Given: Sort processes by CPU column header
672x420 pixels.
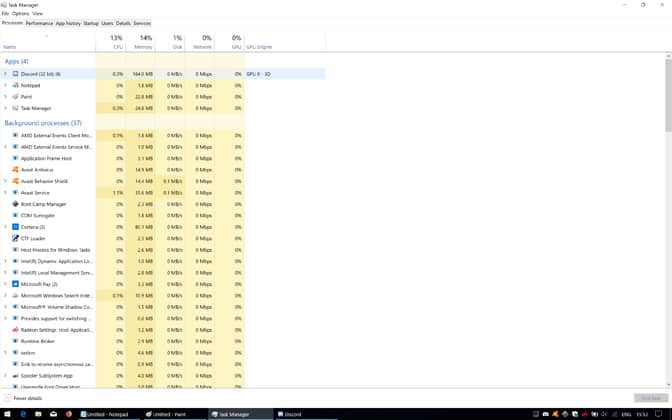Looking at the screenshot, I should pyautogui.click(x=111, y=42).
